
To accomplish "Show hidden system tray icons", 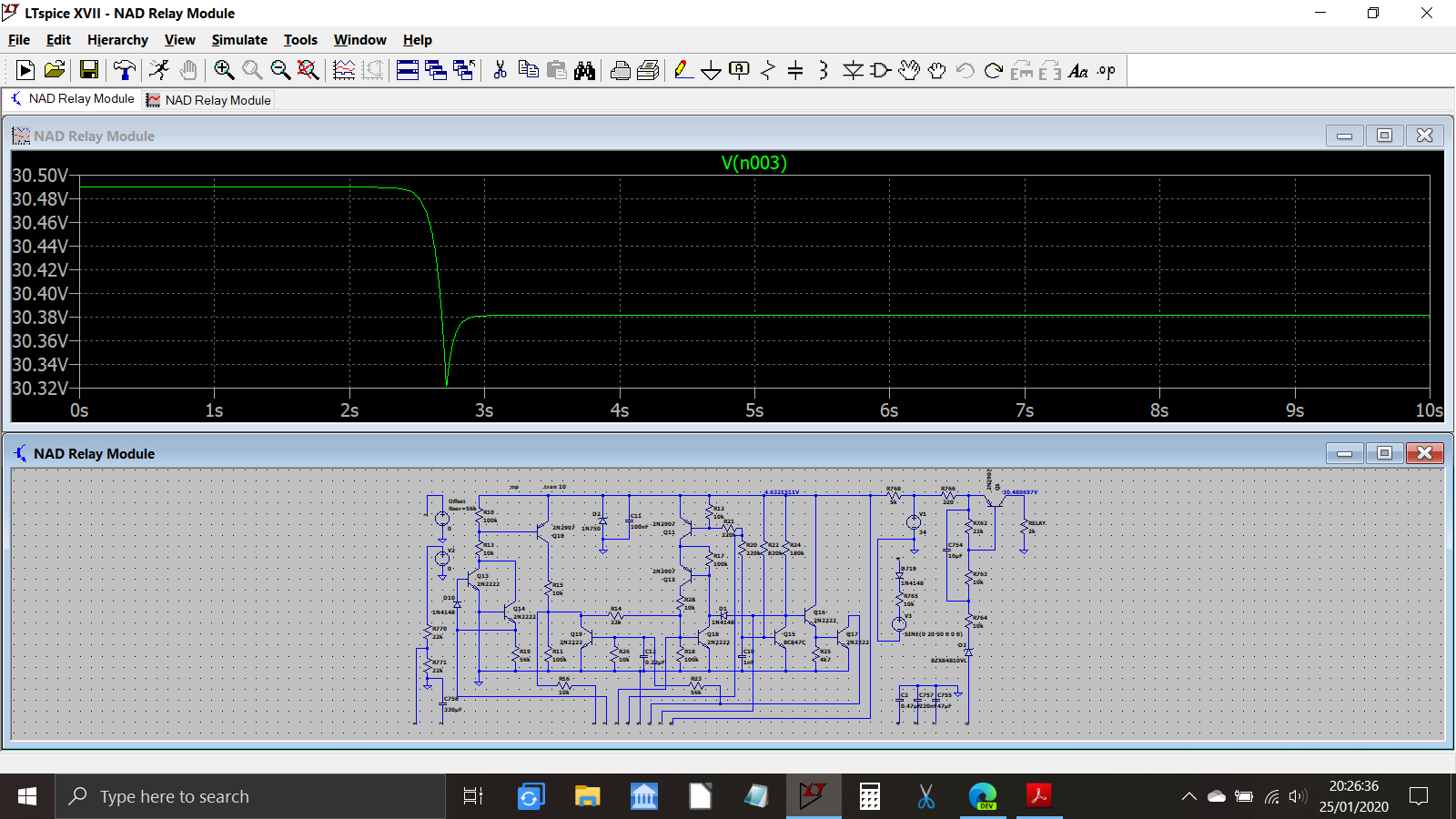I will 1188,797.
